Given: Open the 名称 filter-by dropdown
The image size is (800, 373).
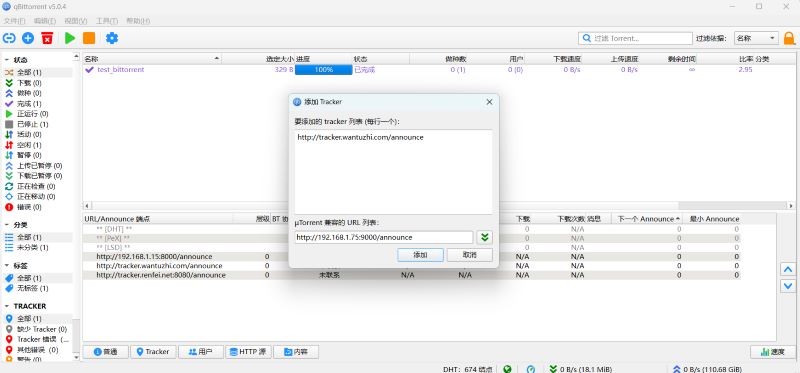Looking at the screenshot, I should pos(756,38).
